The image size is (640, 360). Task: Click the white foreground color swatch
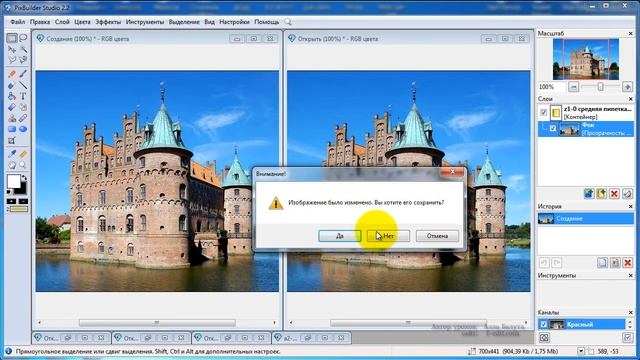13,181
